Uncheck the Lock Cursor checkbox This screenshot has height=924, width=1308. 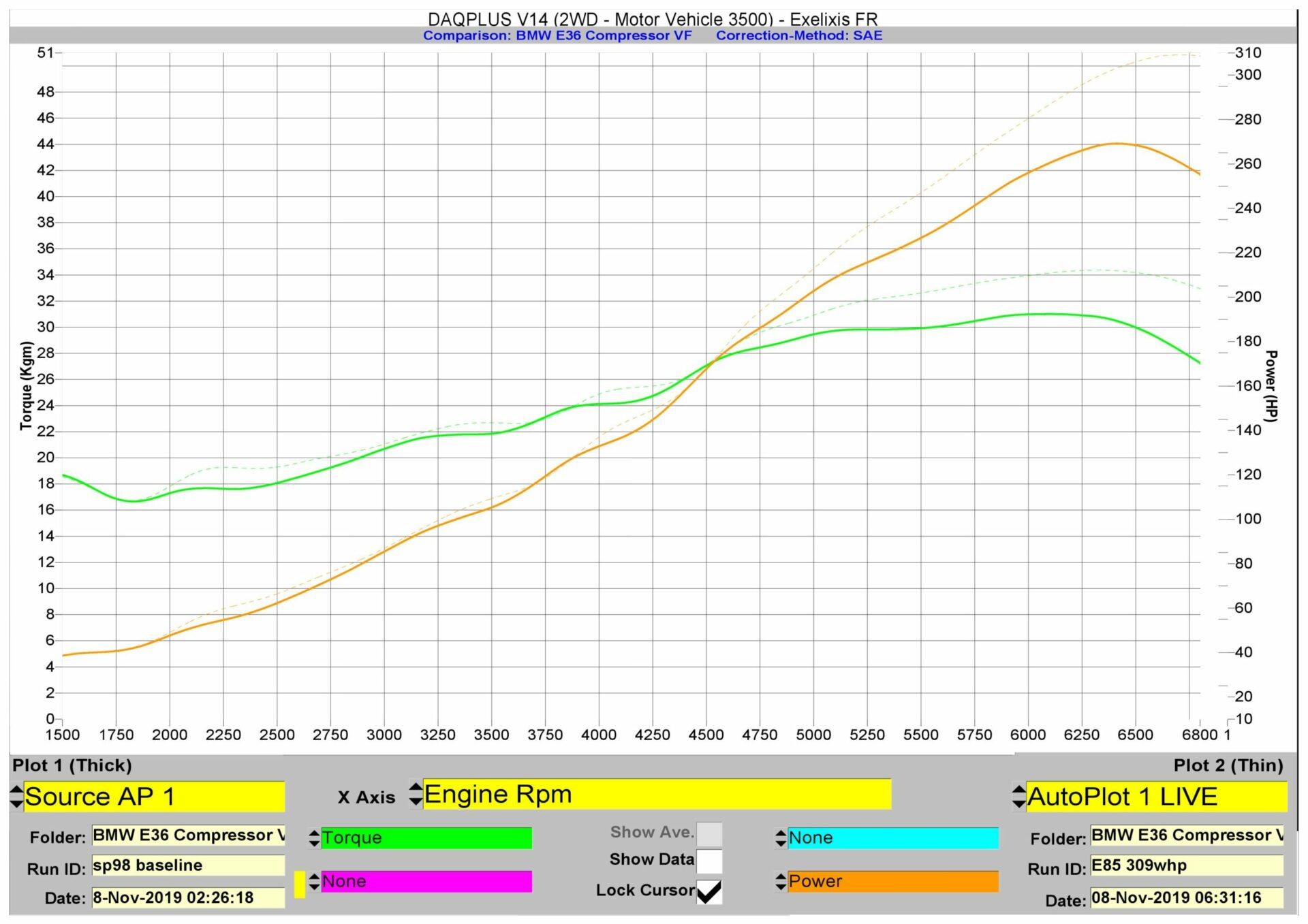coord(708,891)
